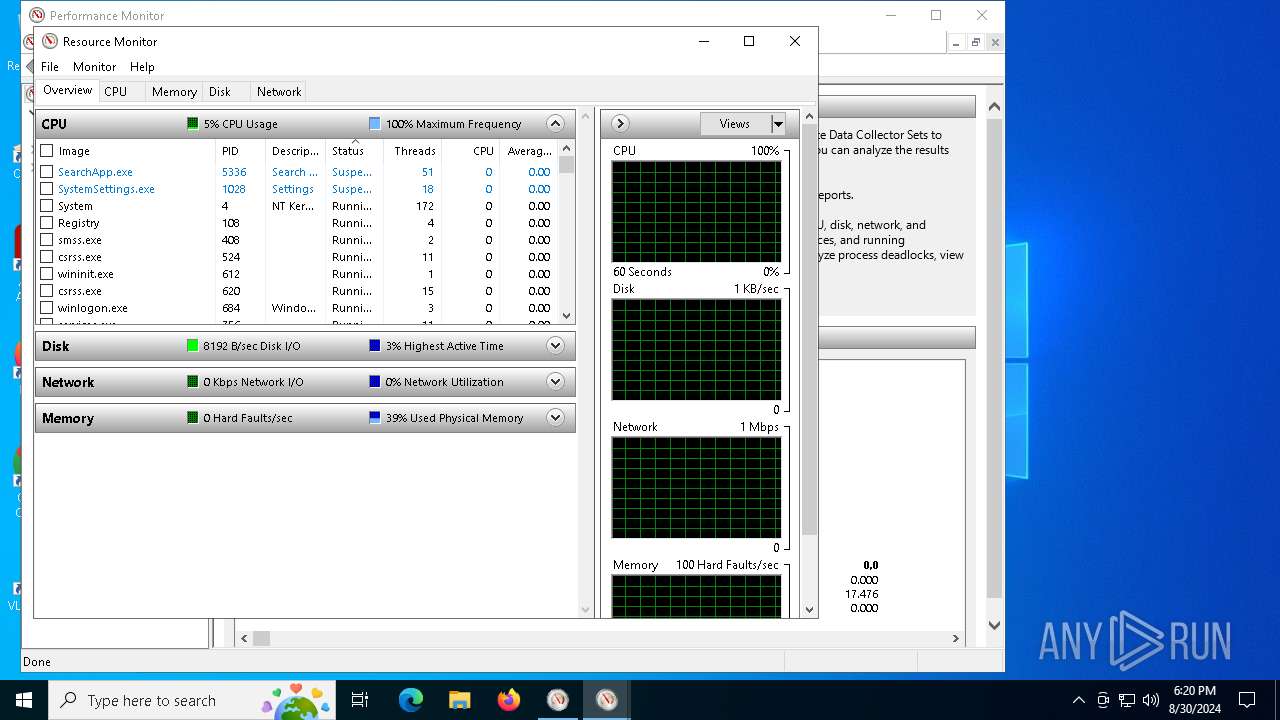Switch to Performance Monitor taskbar icon
Screen dimensions: 1280x720
(x=558, y=700)
